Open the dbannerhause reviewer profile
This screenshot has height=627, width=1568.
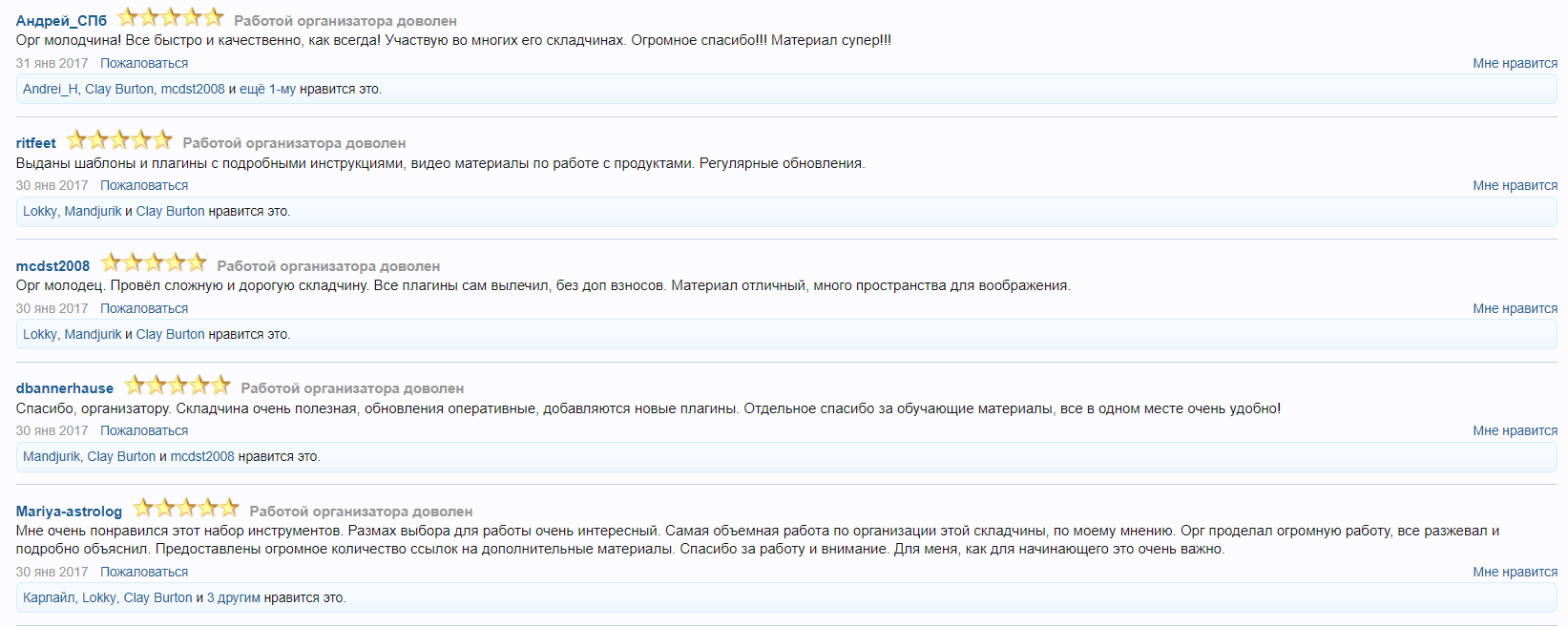click(65, 388)
